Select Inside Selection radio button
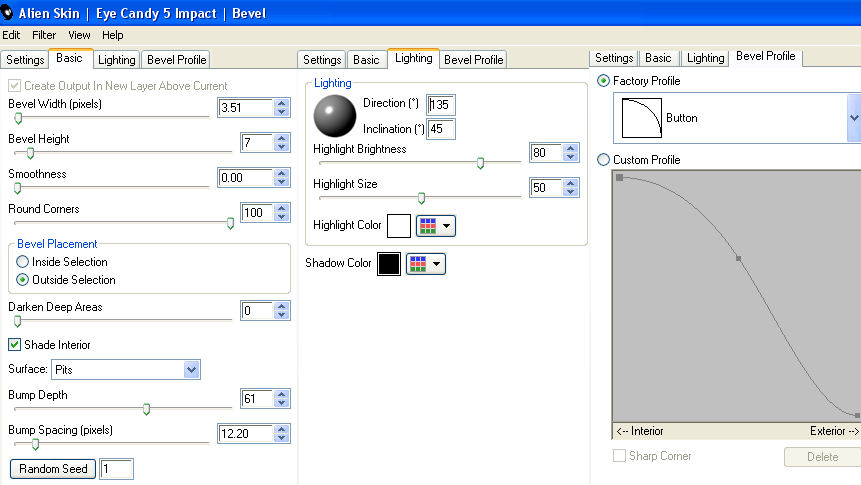 [x=23, y=262]
